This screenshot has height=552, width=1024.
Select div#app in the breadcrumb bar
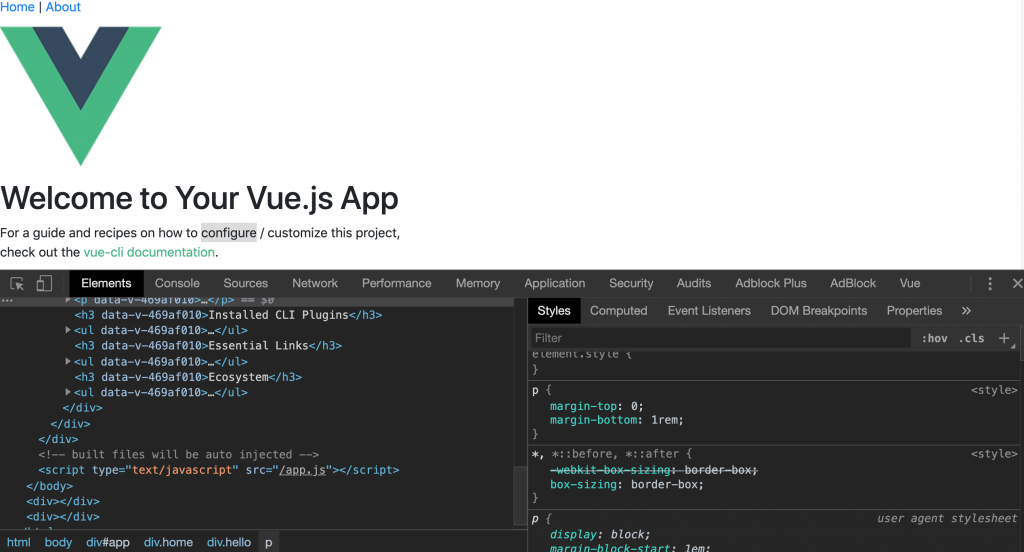pos(108,542)
